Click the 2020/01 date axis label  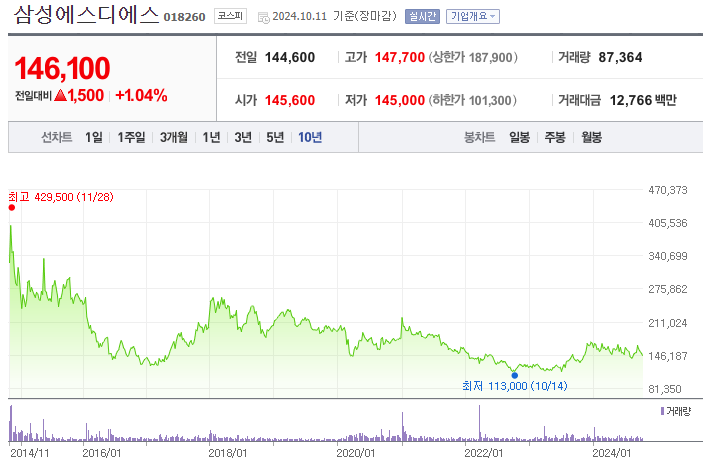pyautogui.click(x=356, y=453)
